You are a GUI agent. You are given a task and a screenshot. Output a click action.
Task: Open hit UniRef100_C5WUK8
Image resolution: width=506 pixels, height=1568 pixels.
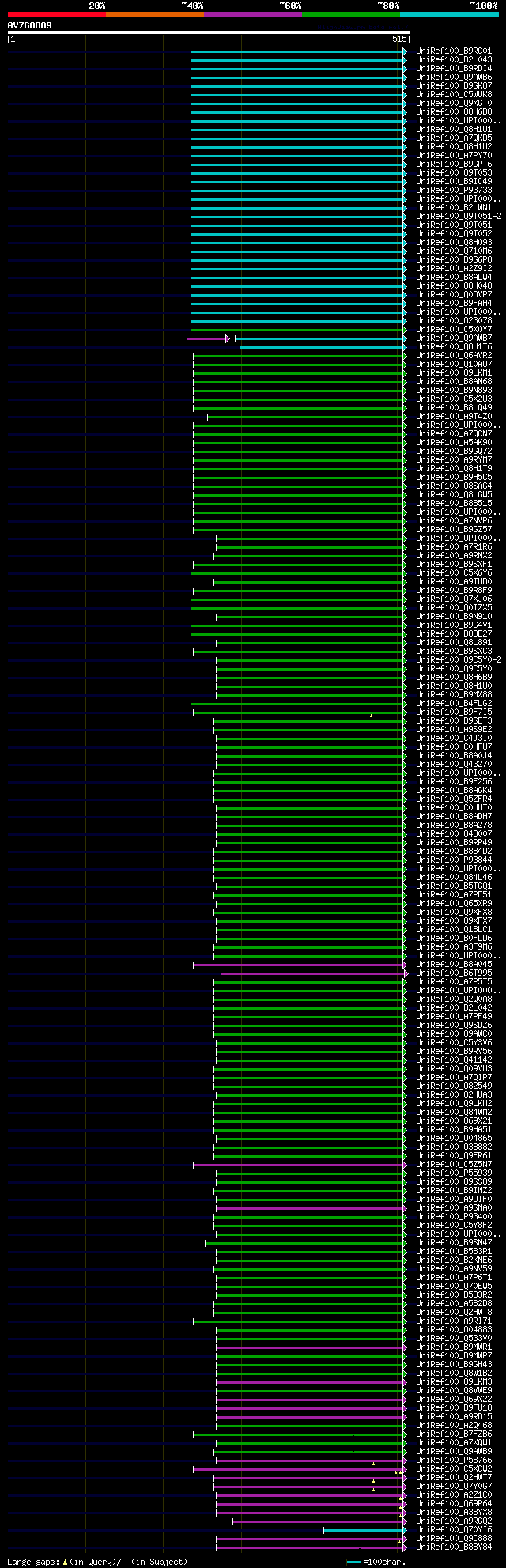pos(454,95)
